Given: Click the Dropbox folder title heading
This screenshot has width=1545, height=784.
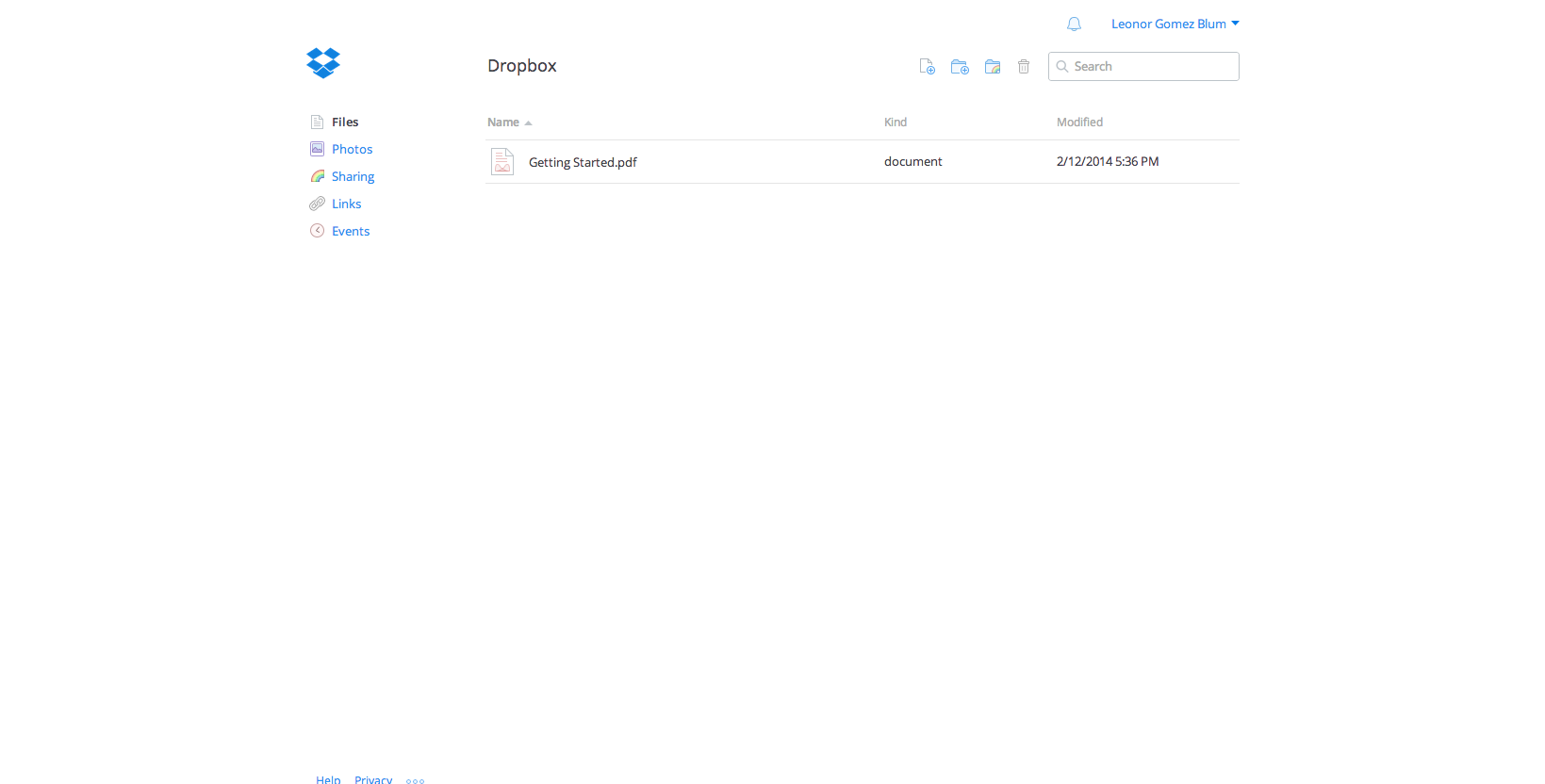Looking at the screenshot, I should pos(522,66).
